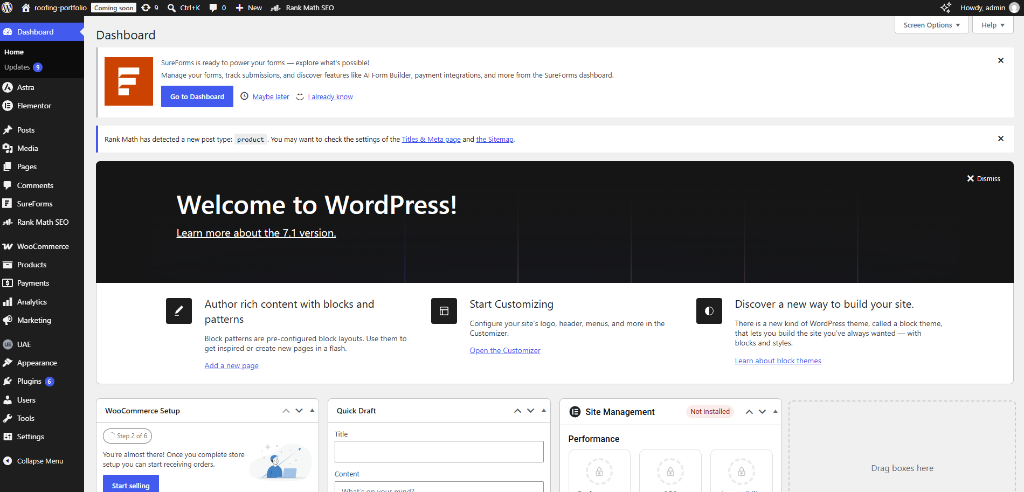Click the Start selling button
Image resolution: width=1024 pixels, height=492 pixels.
(x=131, y=484)
